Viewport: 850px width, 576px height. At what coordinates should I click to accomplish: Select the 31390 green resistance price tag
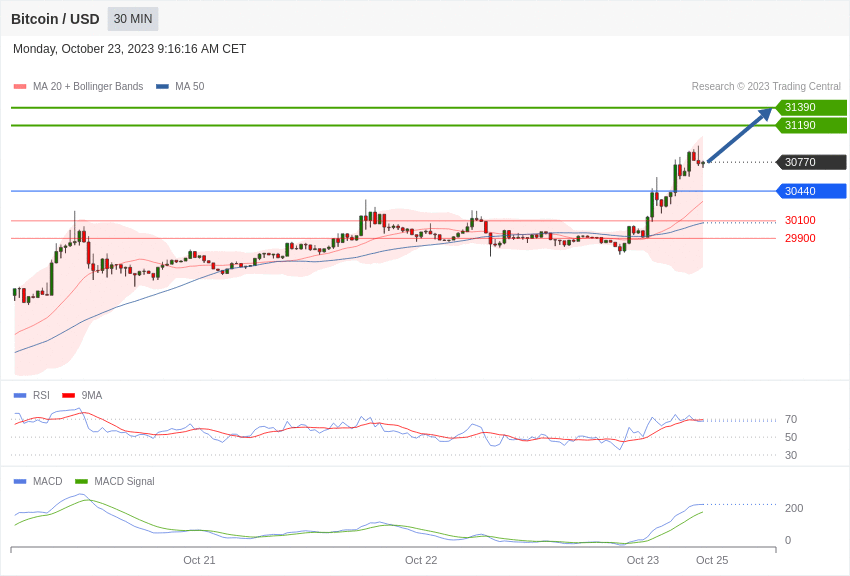coord(811,107)
